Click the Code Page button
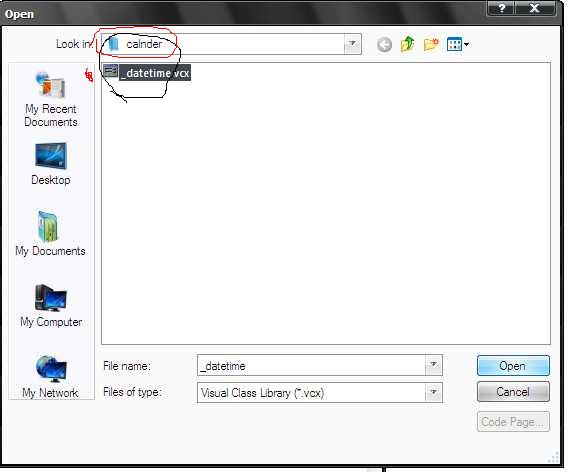 click(513, 421)
